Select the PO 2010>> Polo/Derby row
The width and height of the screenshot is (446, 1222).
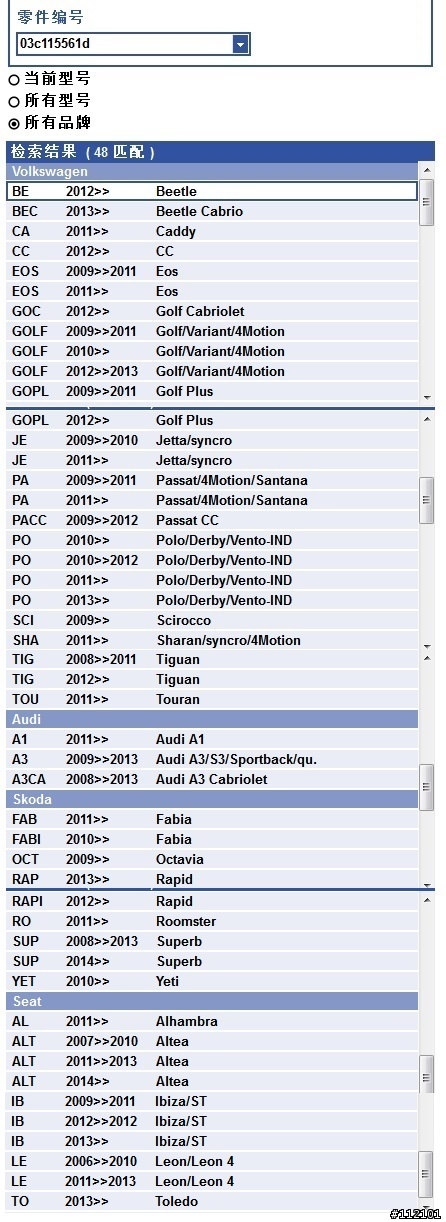coord(212,540)
